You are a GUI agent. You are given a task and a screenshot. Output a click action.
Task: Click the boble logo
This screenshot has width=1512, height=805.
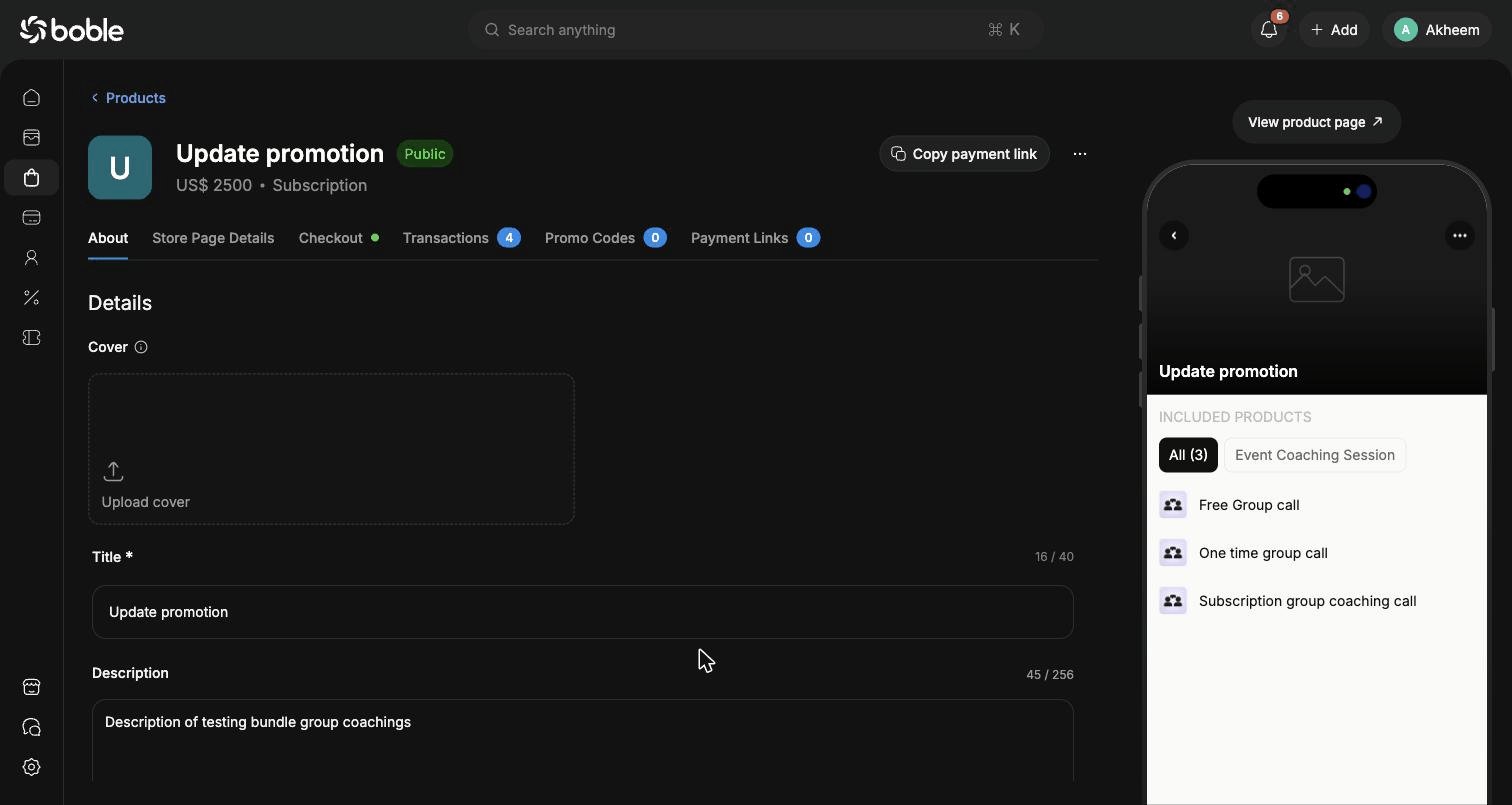click(x=72, y=30)
